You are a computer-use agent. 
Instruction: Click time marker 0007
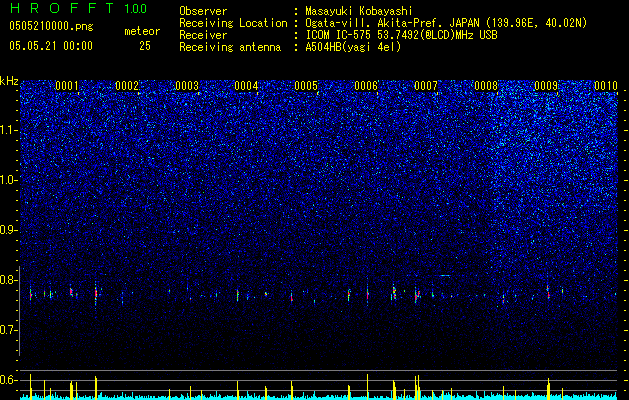[426, 86]
